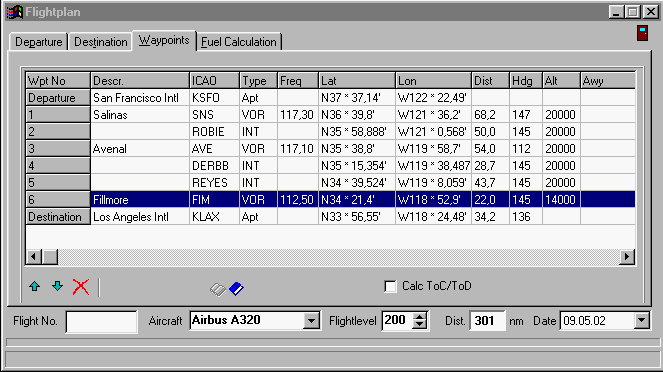
Task: Select the Destination row header
Action: (x=58, y=217)
